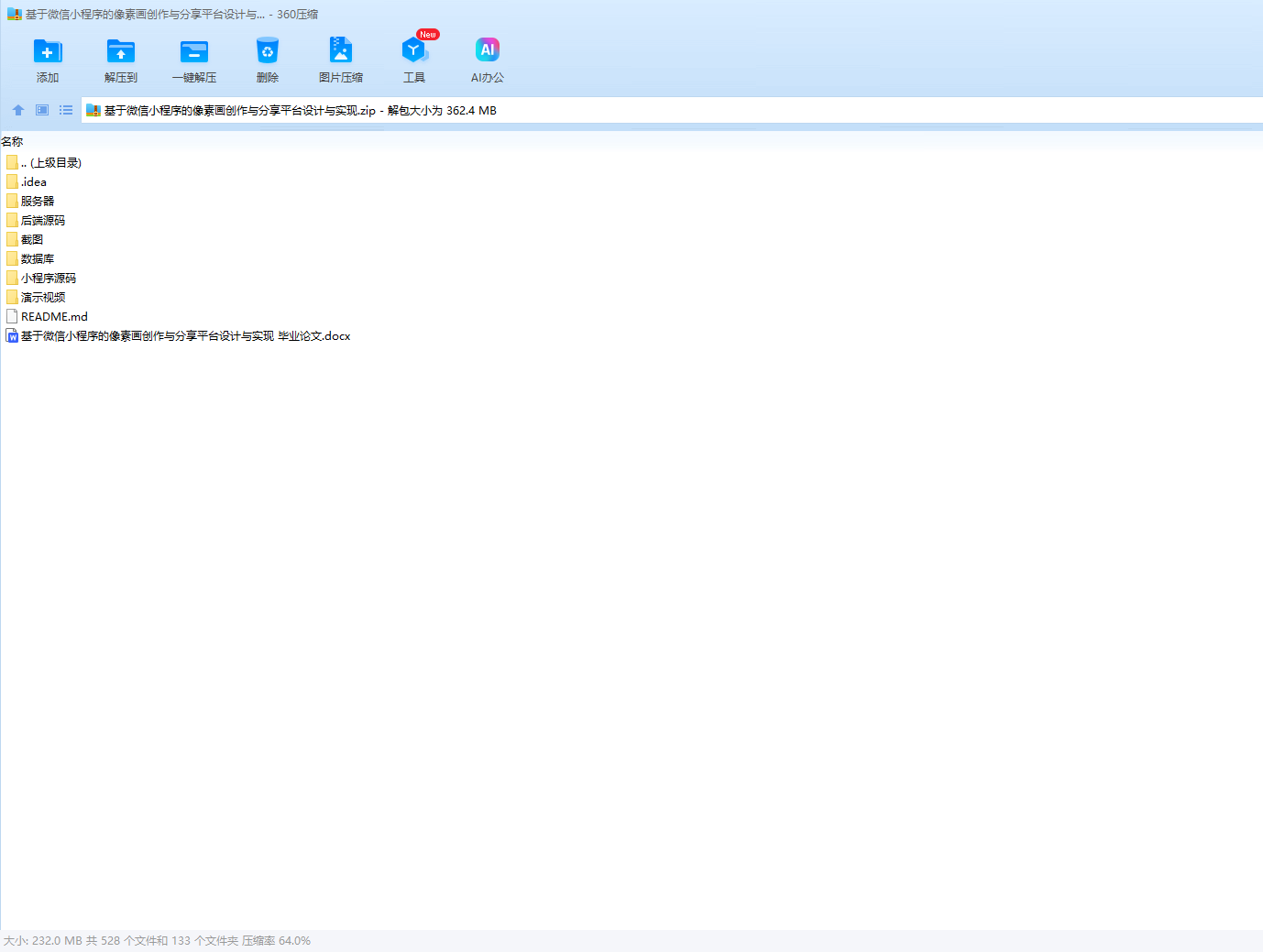The height and width of the screenshot is (952, 1263).
Task: Select the "演示视频" folder name
Action: [43, 298]
